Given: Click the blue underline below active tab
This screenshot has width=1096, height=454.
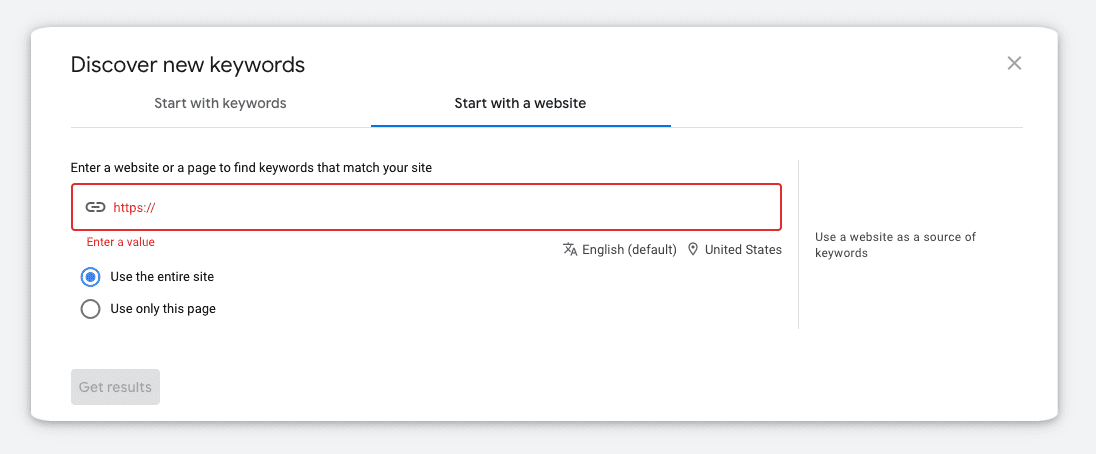Looking at the screenshot, I should click(x=521, y=126).
